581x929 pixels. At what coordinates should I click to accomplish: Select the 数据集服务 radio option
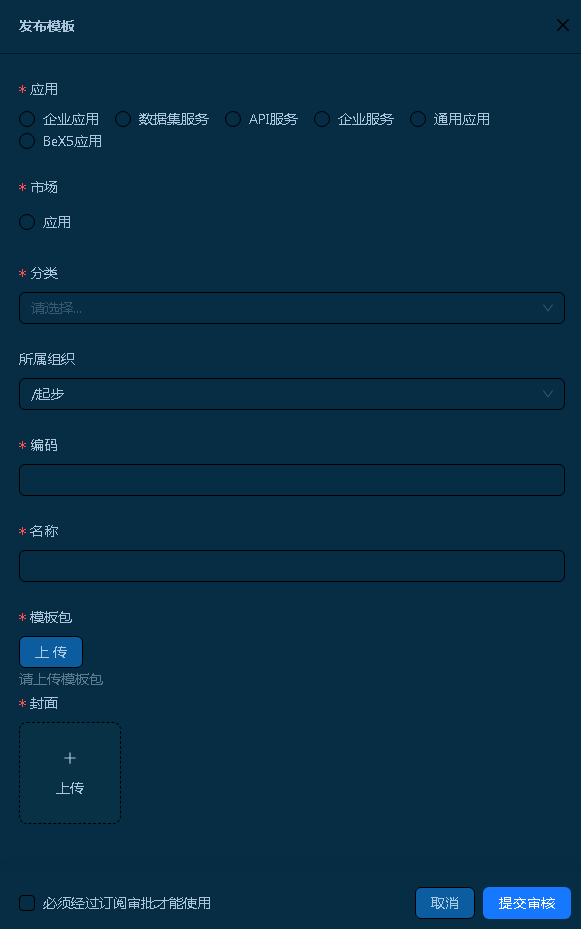(123, 119)
